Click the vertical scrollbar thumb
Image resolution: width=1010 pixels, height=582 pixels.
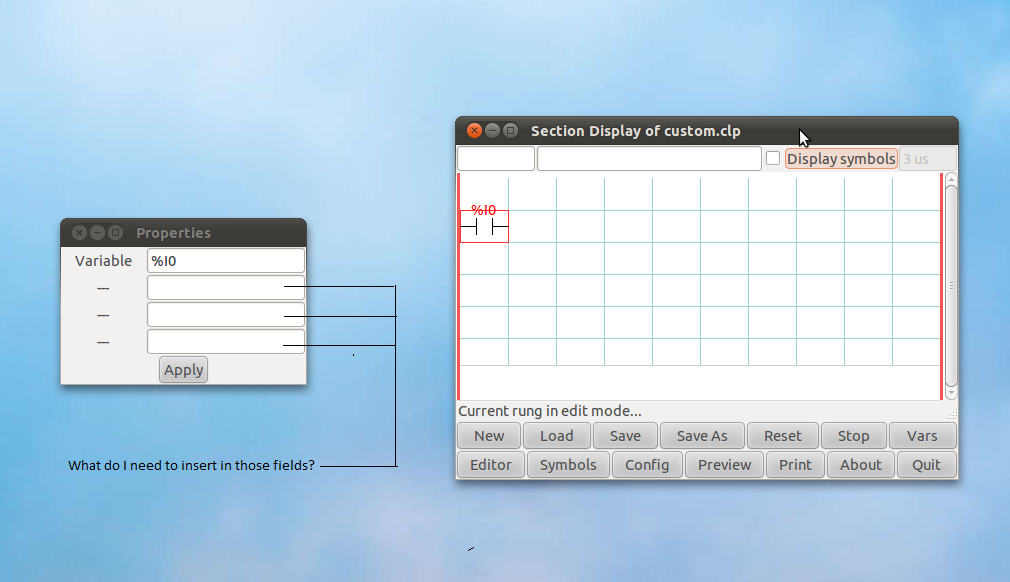pos(951,286)
